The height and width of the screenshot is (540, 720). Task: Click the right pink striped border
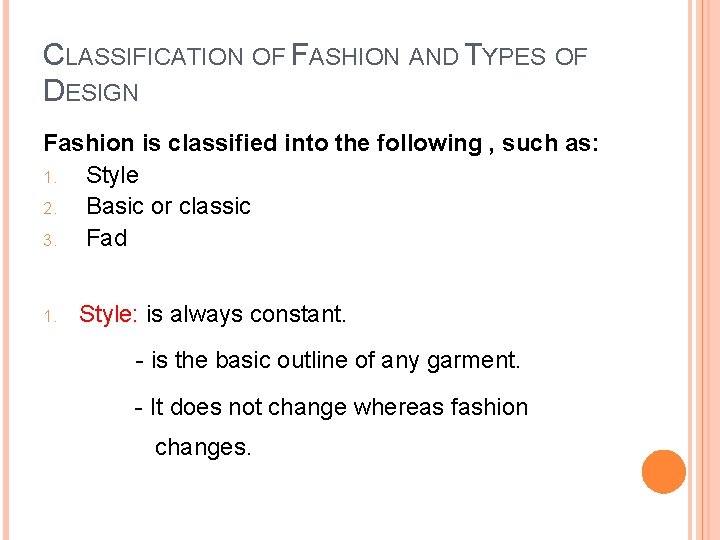click(x=703, y=270)
